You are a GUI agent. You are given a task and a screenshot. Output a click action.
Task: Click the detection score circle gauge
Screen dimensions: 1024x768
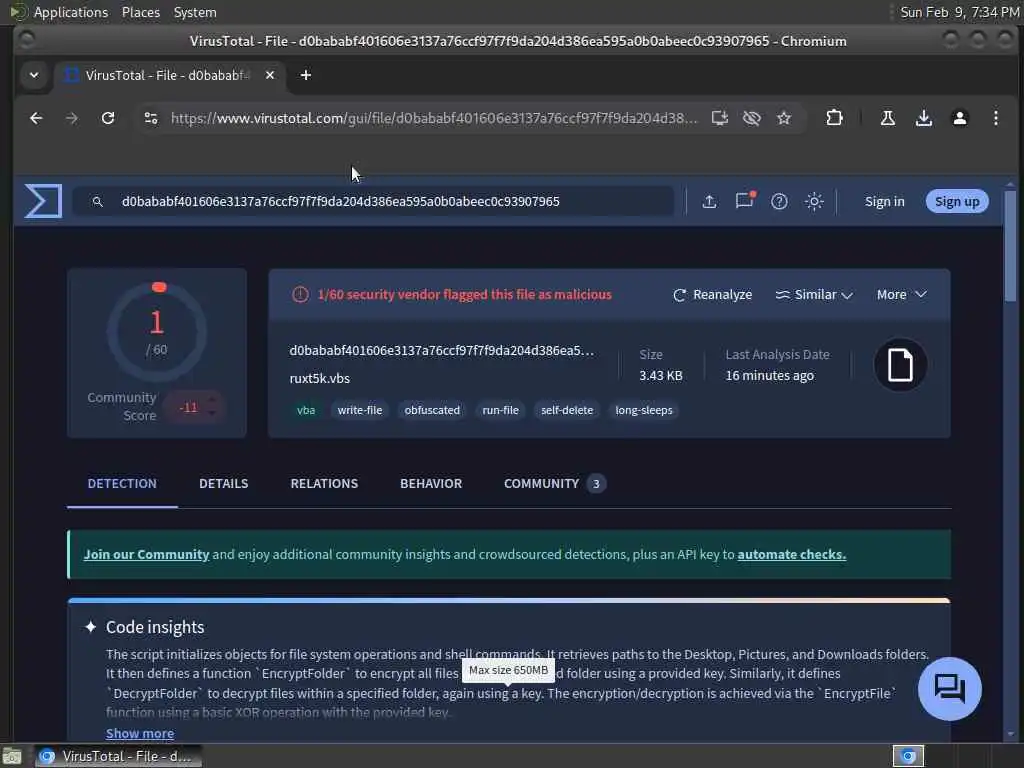[x=157, y=332]
